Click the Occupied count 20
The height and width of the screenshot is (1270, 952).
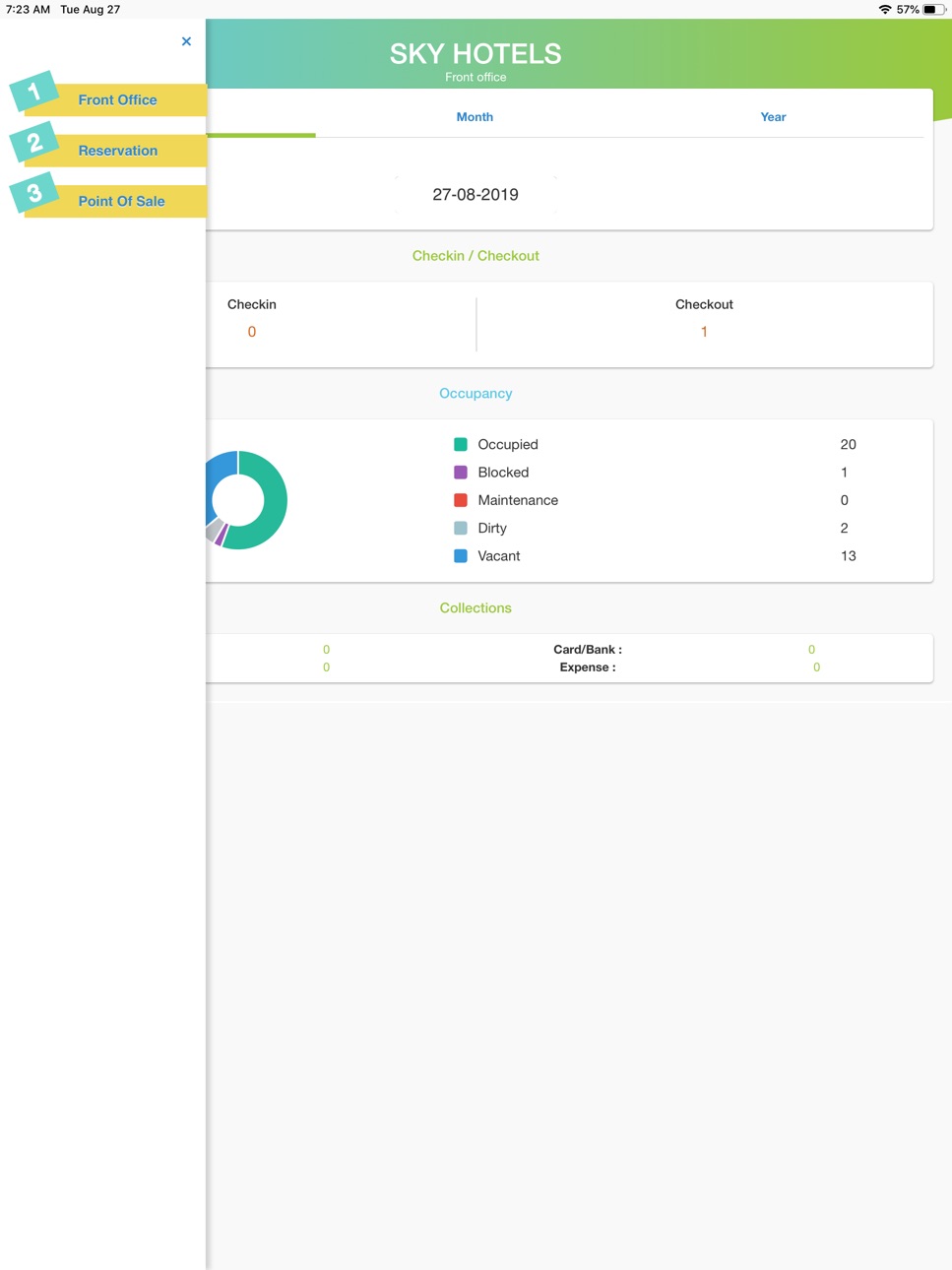tap(849, 445)
